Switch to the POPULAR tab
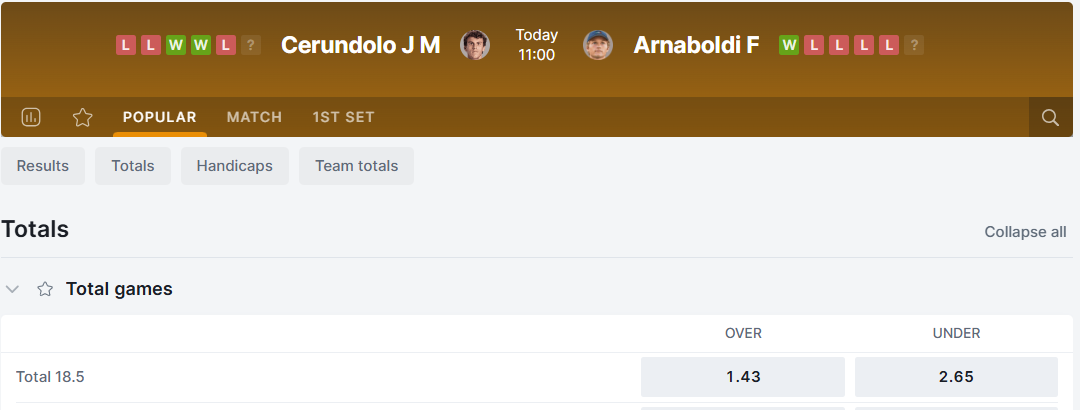1080x410 pixels. click(160, 117)
